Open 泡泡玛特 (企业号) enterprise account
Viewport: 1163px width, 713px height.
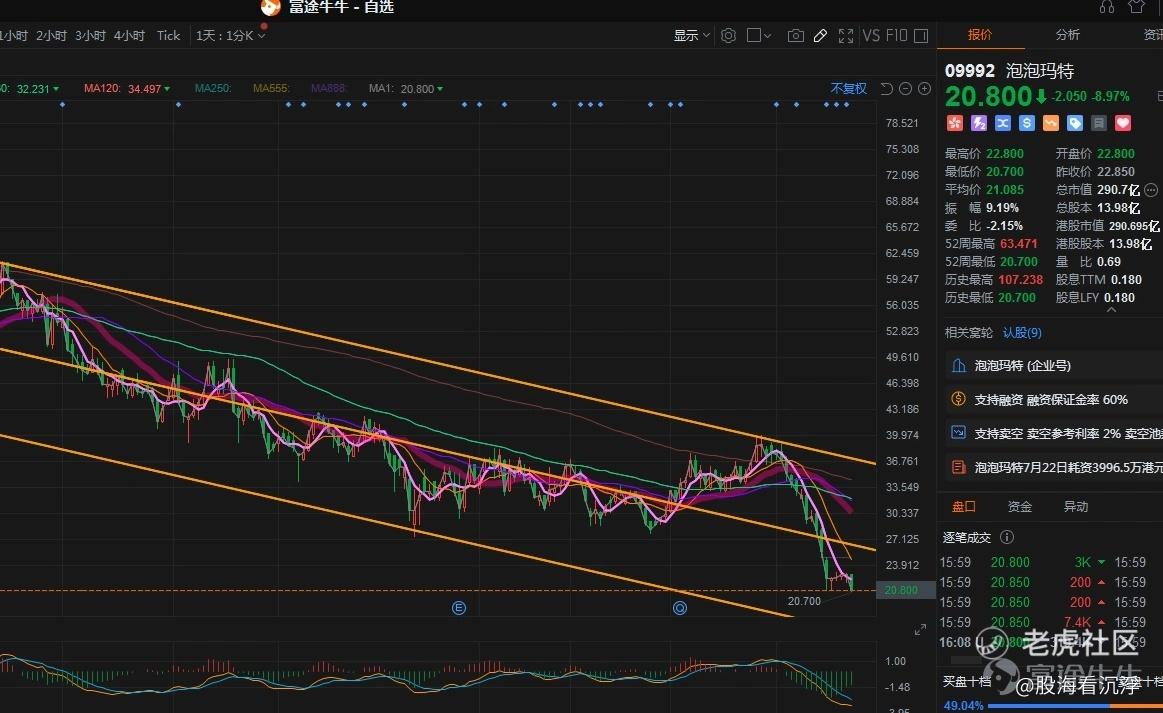point(1053,365)
